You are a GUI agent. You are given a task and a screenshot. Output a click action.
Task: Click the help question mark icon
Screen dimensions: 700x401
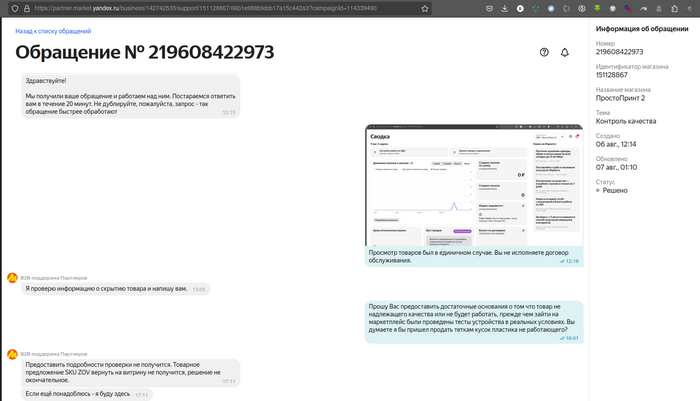544,52
